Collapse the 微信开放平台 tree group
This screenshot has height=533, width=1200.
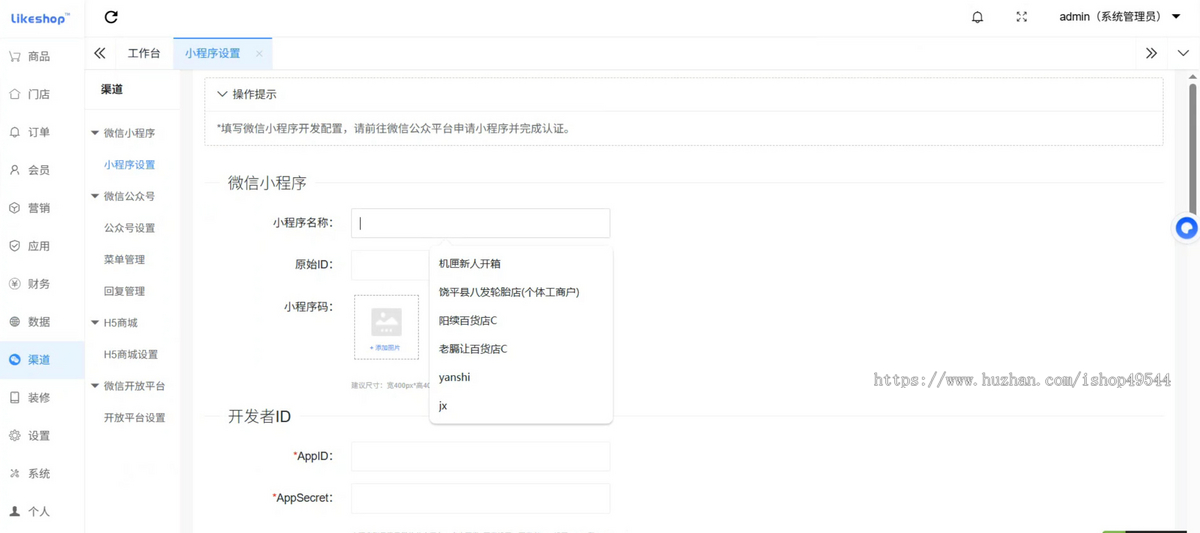click(x=95, y=386)
